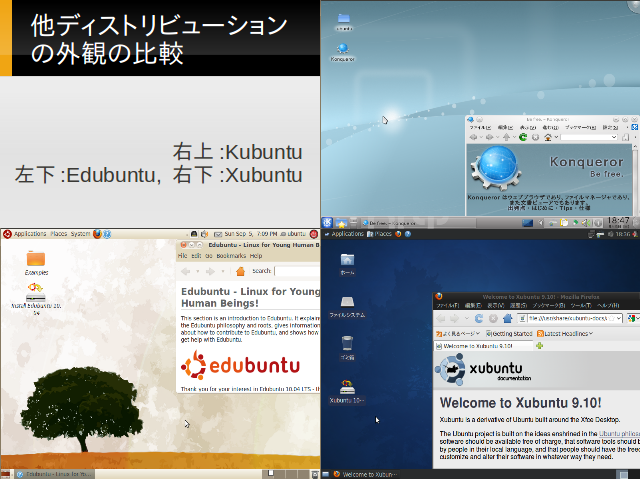The image size is (640, 480).
Task: Expand the back dropdown in Edubuntu help browser
Action: (198, 271)
